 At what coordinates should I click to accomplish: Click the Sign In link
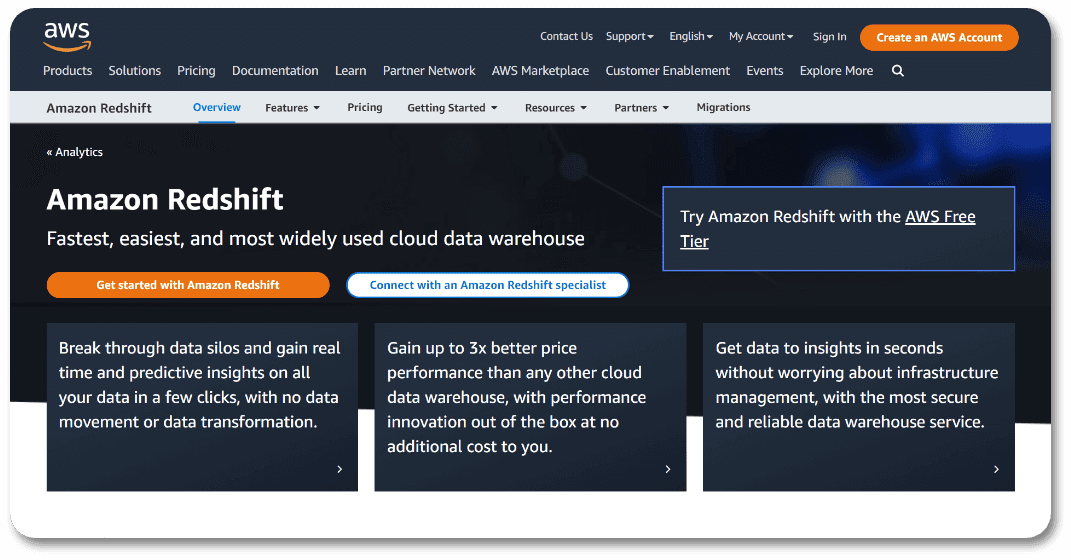[x=829, y=37]
